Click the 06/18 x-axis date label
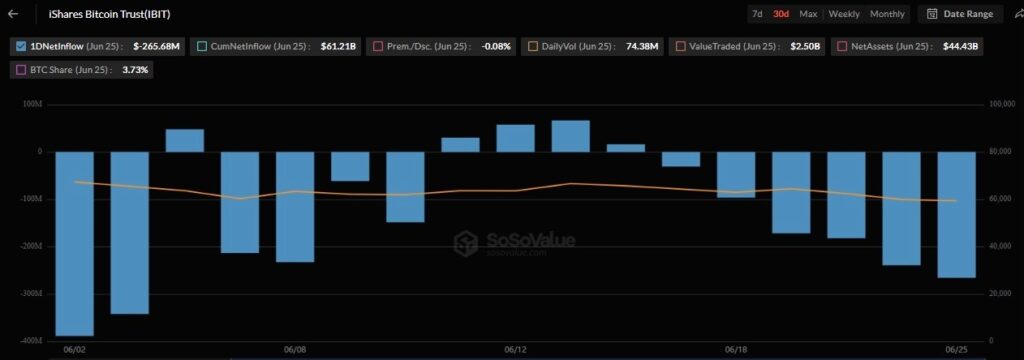This screenshot has width=1024, height=360. [736, 350]
